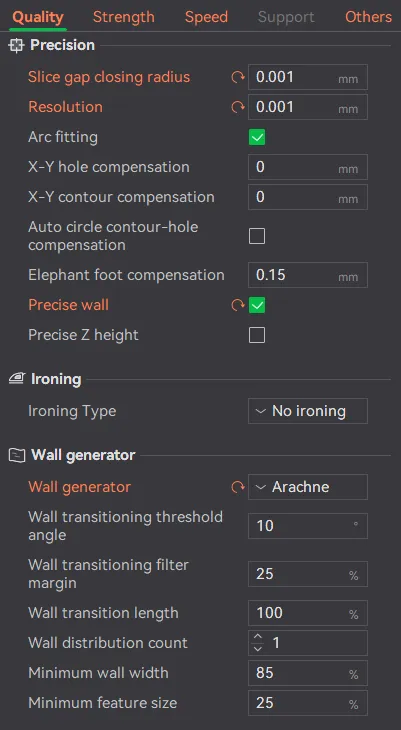This screenshot has height=730, width=401.
Task: Click the Resolution reset arrow icon
Action: (238, 108)
